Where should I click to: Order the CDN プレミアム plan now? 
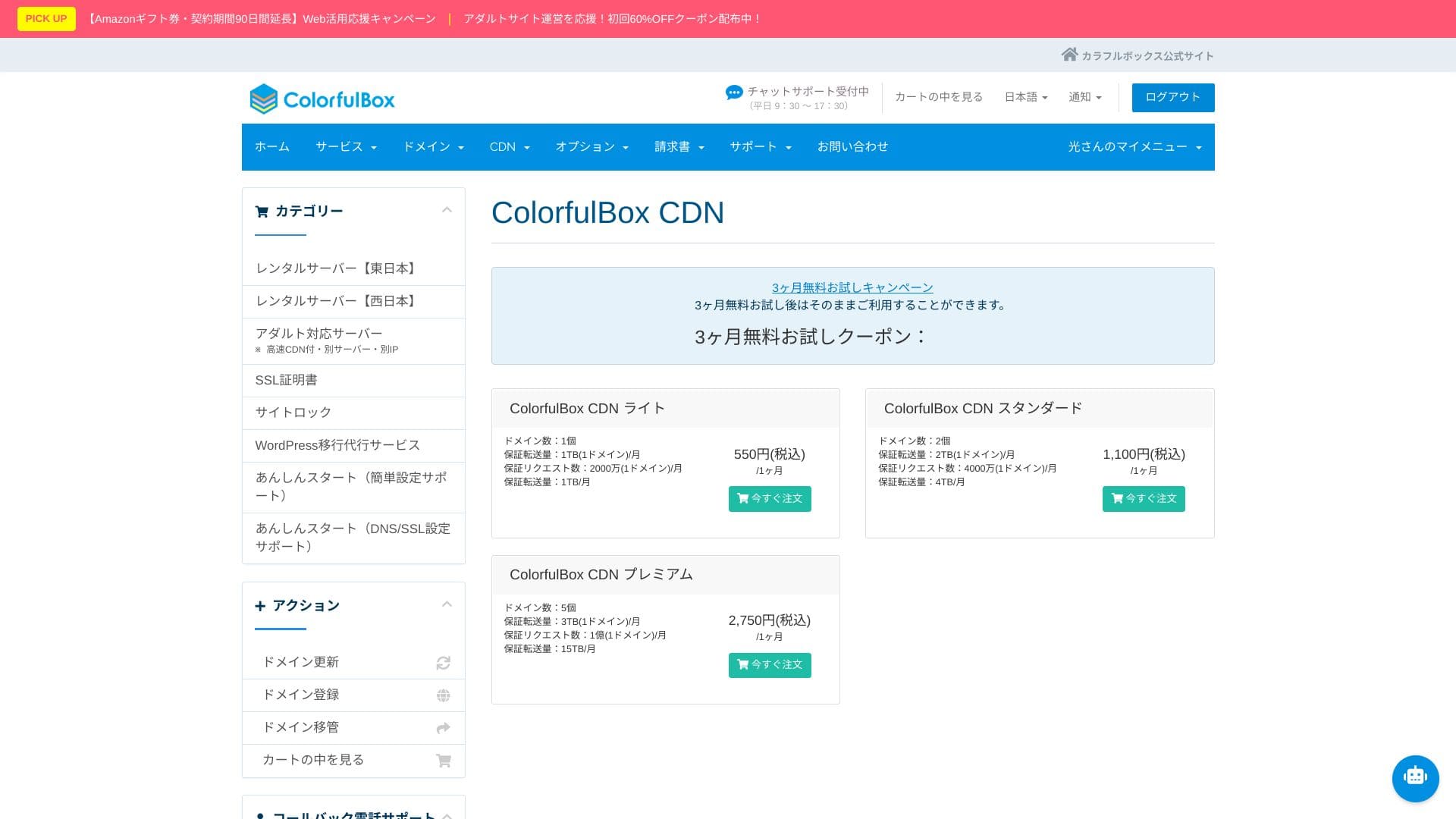pyautogui.click(x=769, y=665)
